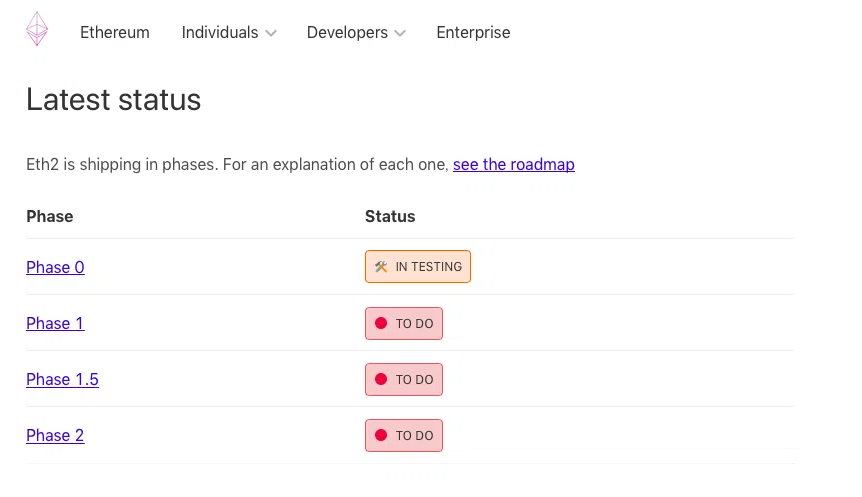Open the Phase 0 link
Screen dimensions: 862x497
[56, 267]
